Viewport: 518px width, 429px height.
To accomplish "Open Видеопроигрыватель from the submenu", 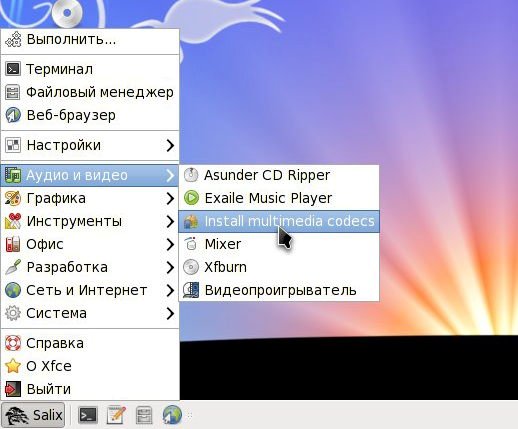I will 279,290.
